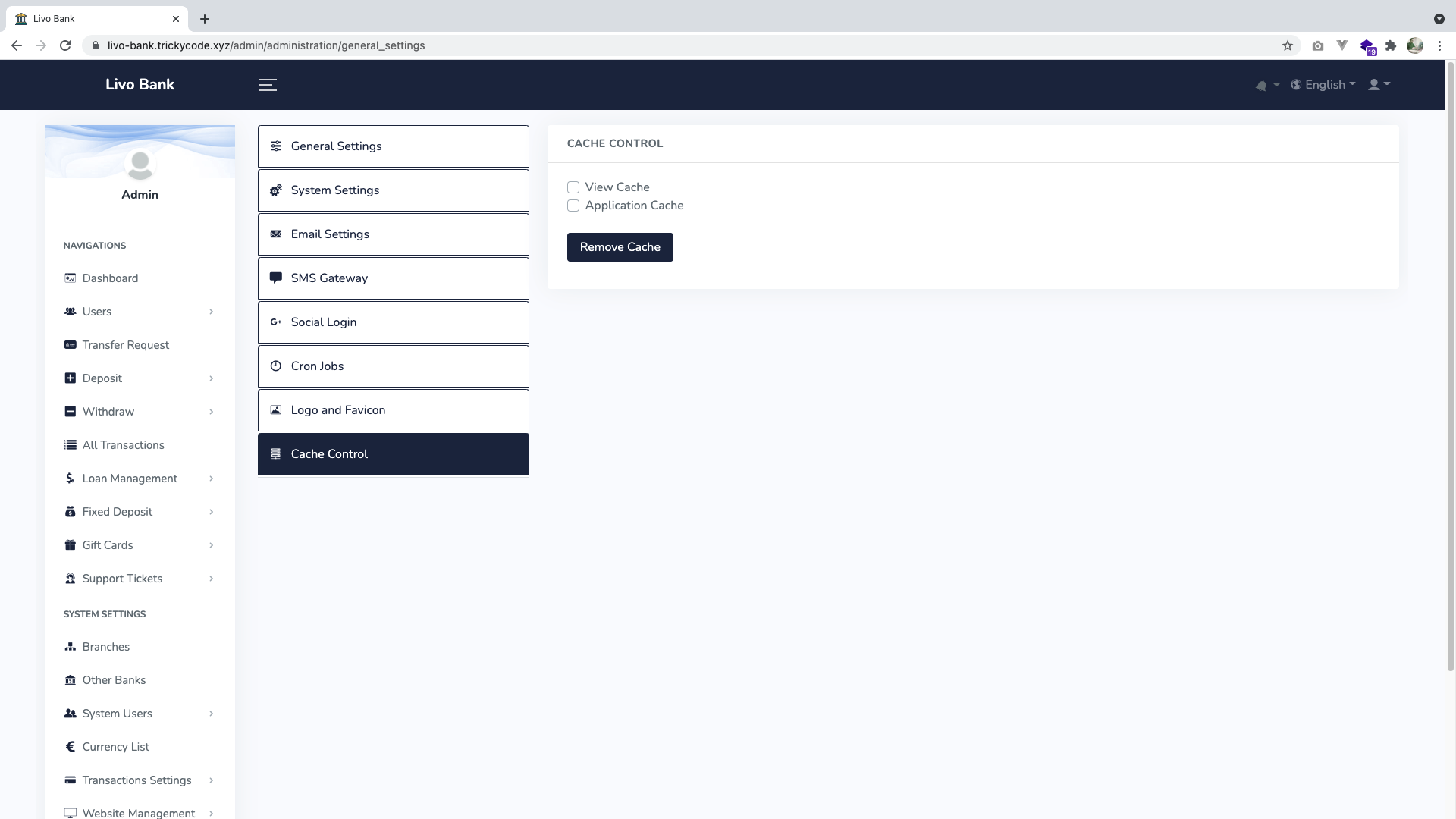Click the Other Banks building icon
1456x819 pixels.
coord(71,680)
